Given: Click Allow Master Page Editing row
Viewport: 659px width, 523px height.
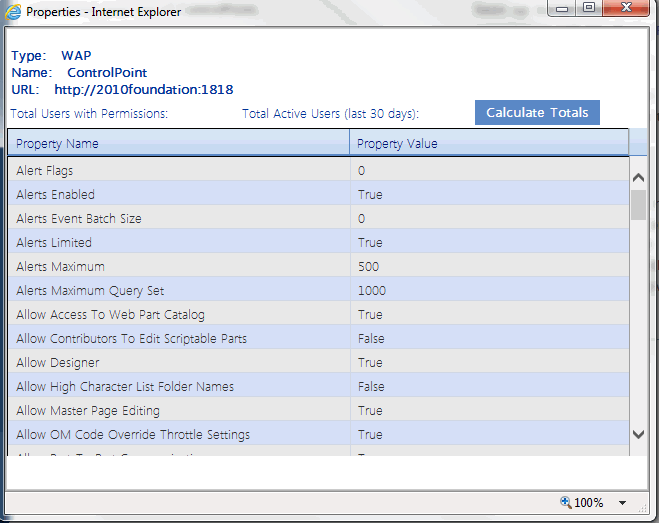Looking at the screenshot, I should pyautogui.click(x=318, y=410).
